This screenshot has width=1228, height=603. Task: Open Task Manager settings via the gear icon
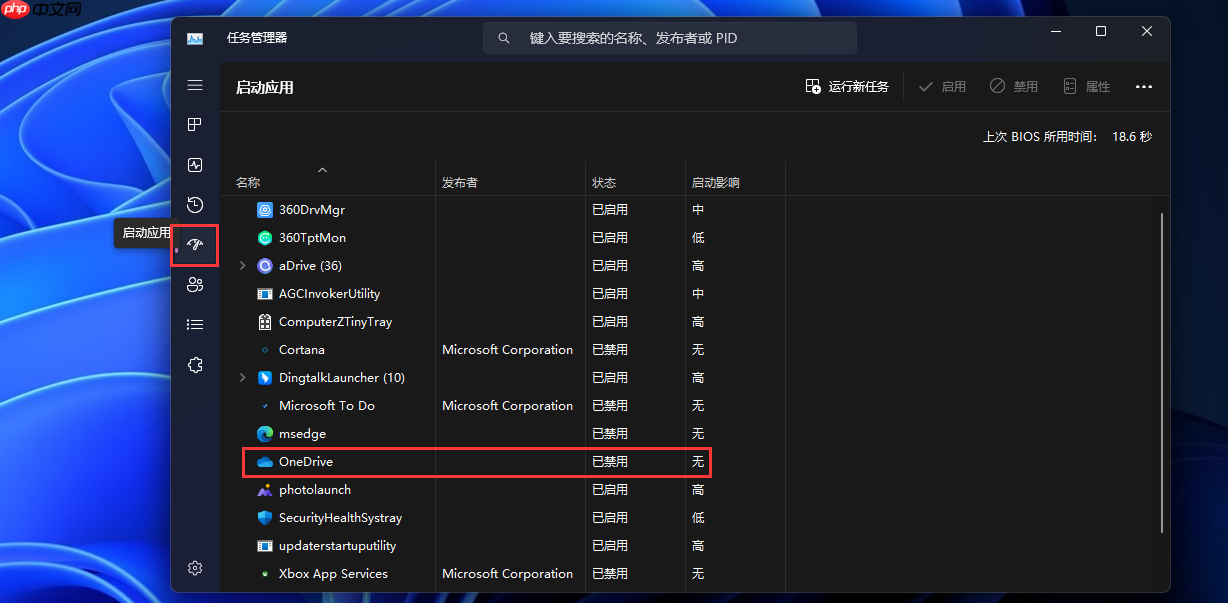pyautogui.click(x=195, y=567)
